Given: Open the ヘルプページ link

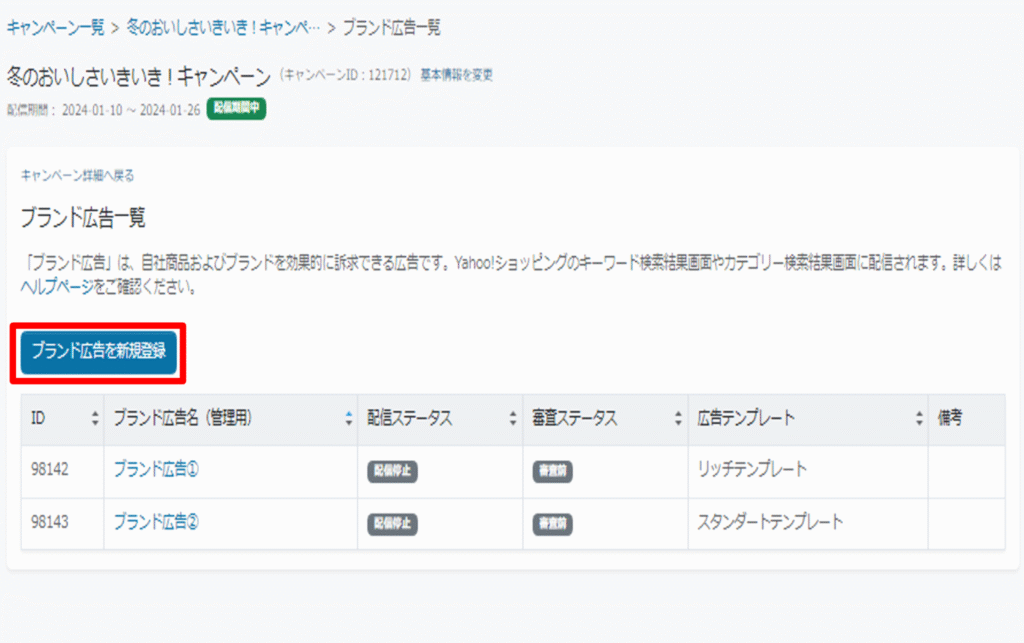Looking at the screenshot, I should 57,287.
